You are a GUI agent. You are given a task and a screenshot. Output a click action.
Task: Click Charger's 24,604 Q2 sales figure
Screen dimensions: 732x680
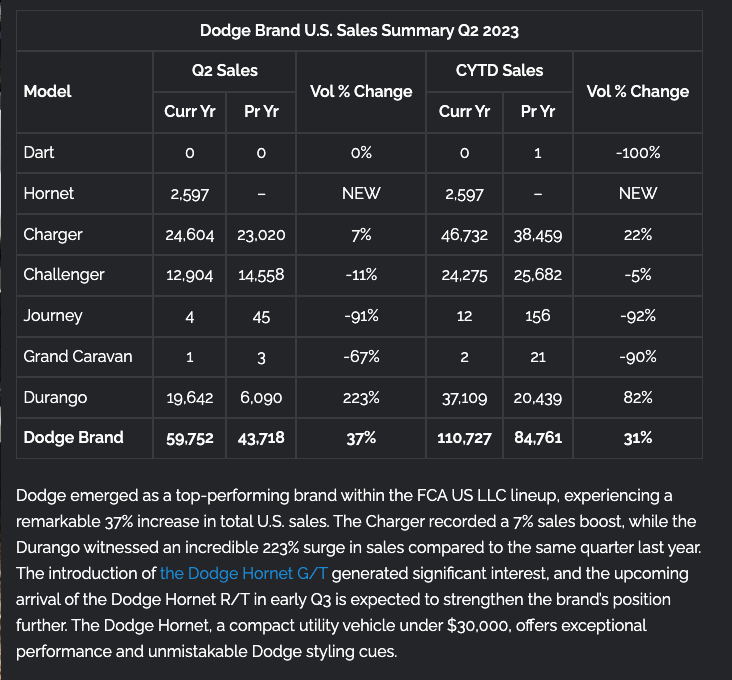pyautogui.click(x=190, y=235)
